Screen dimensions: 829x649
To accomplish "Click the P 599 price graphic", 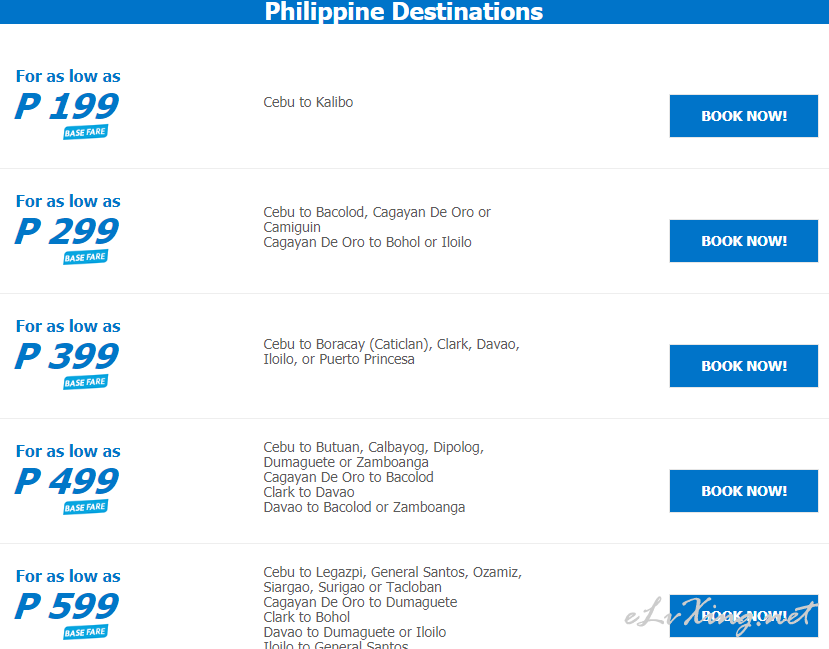I will (x=67, y=606).
